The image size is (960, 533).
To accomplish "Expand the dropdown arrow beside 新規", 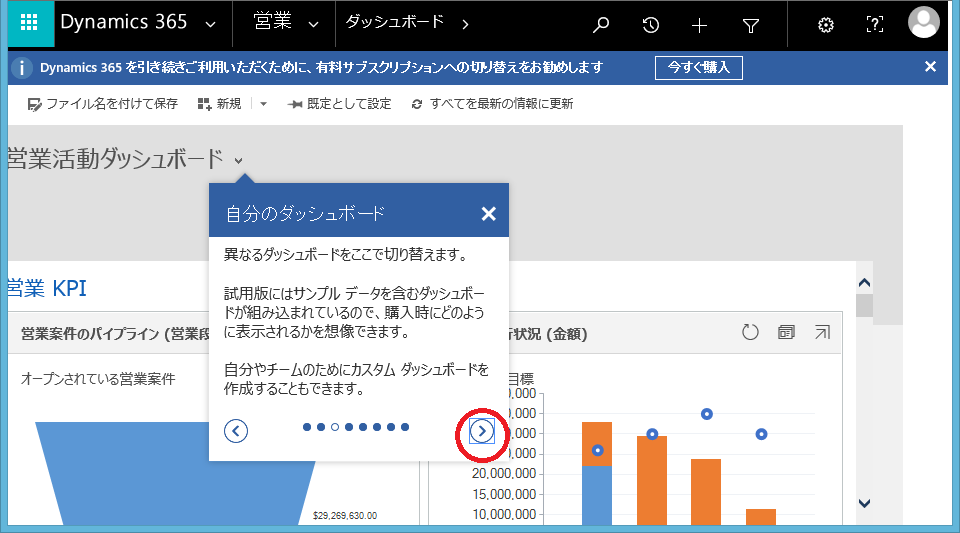I will [263, 104].
